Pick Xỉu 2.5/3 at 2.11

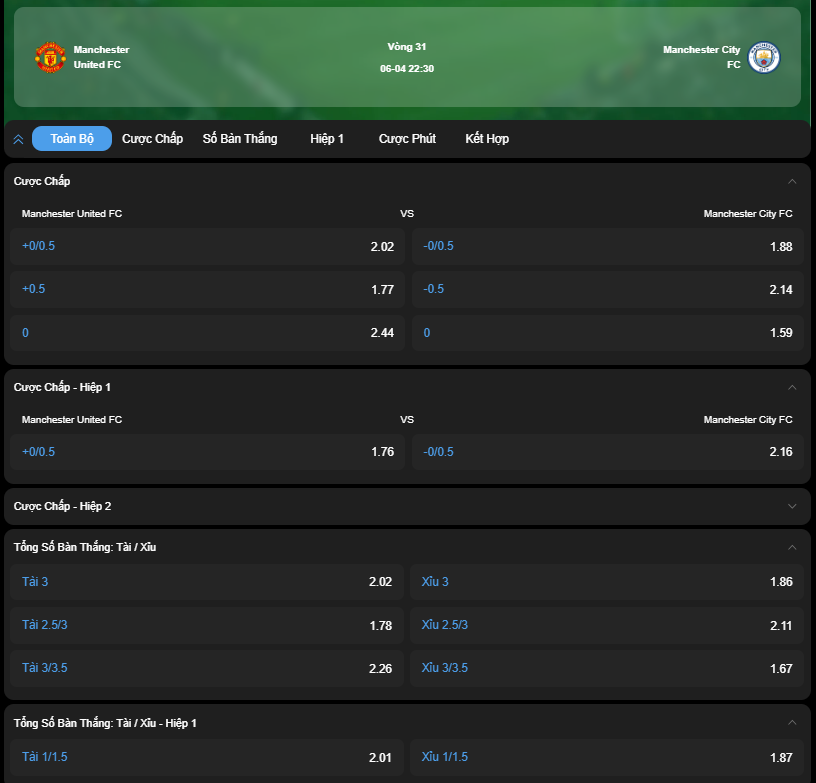click(x=607, y=625)
